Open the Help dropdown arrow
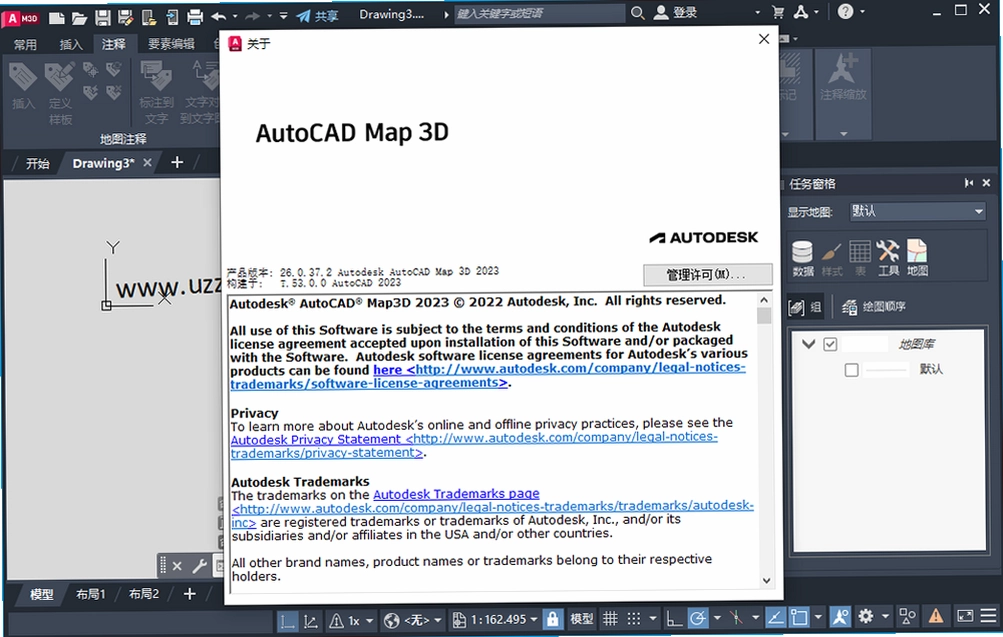This screenshot has width=1003, height=637. pyautogui.click(x=862, y=12)
